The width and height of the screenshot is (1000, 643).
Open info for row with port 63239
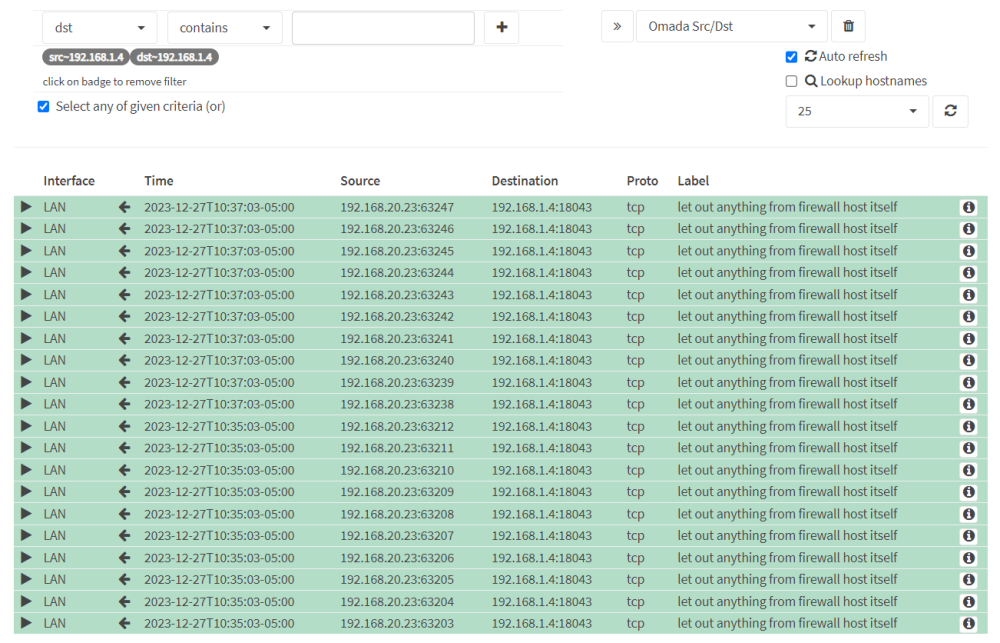968,383
